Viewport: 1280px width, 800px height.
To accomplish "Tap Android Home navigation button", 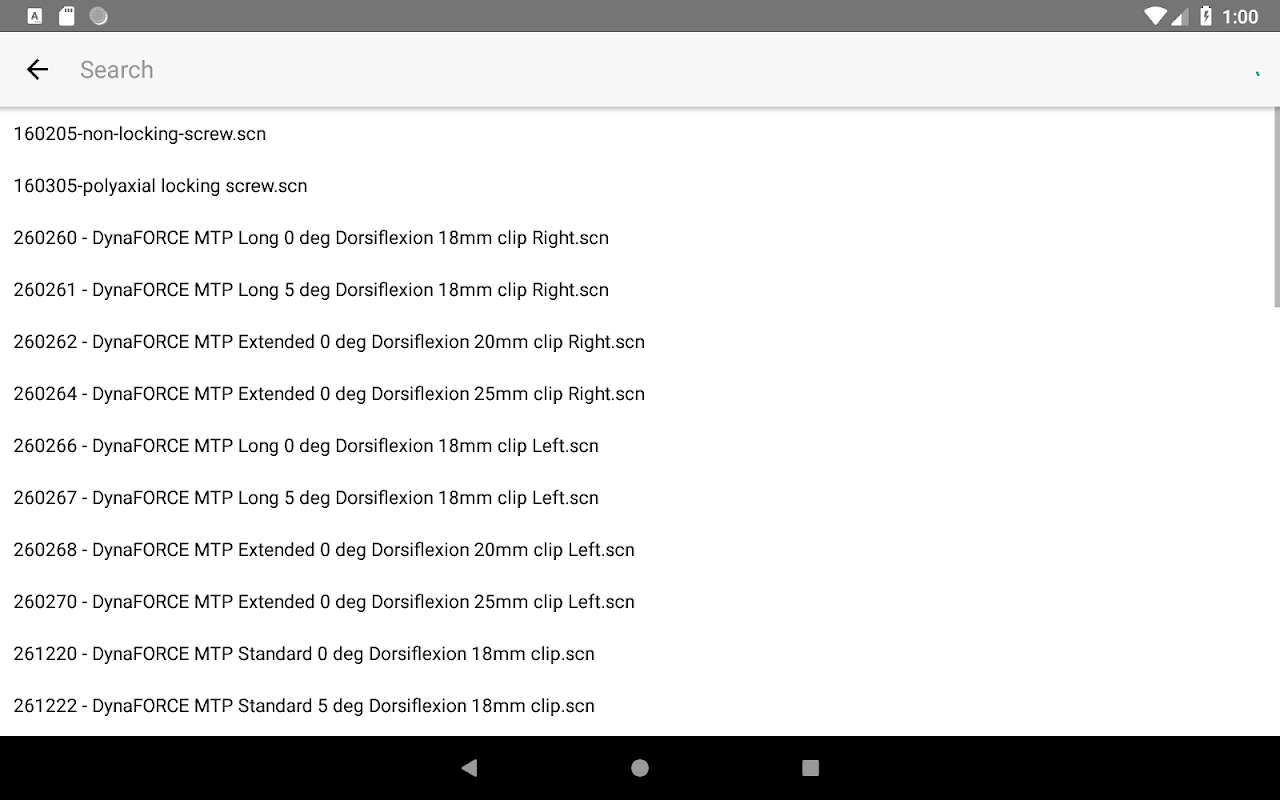I will point(640,768).
